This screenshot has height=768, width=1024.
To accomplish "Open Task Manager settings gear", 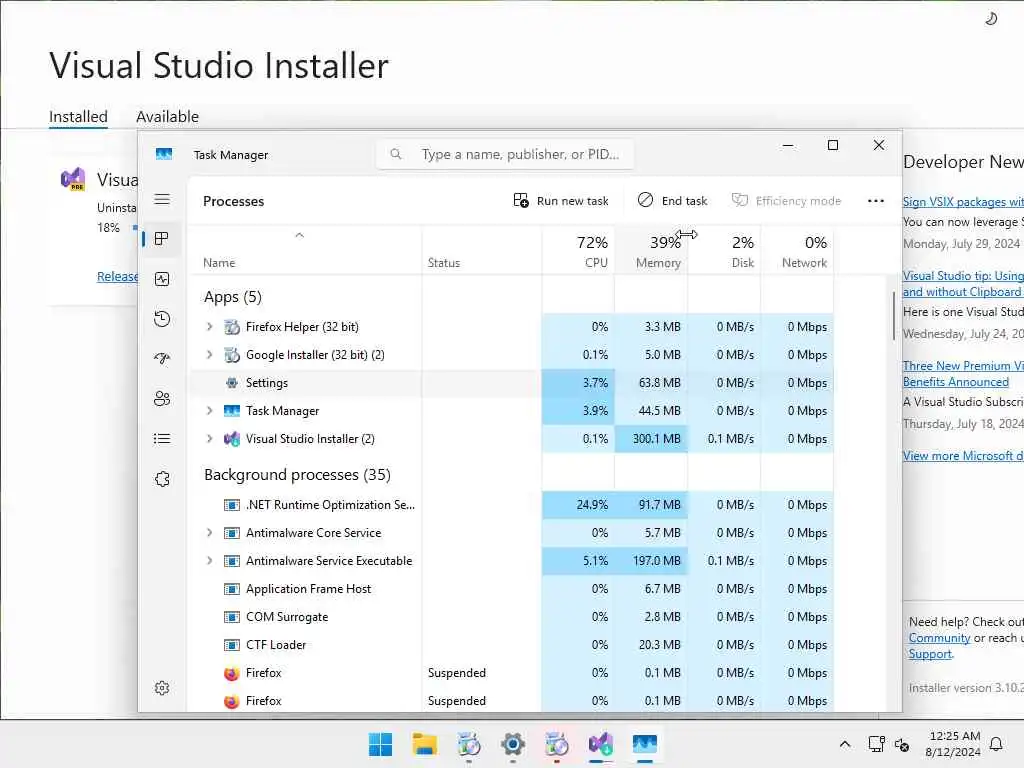I will click(162, 688).
